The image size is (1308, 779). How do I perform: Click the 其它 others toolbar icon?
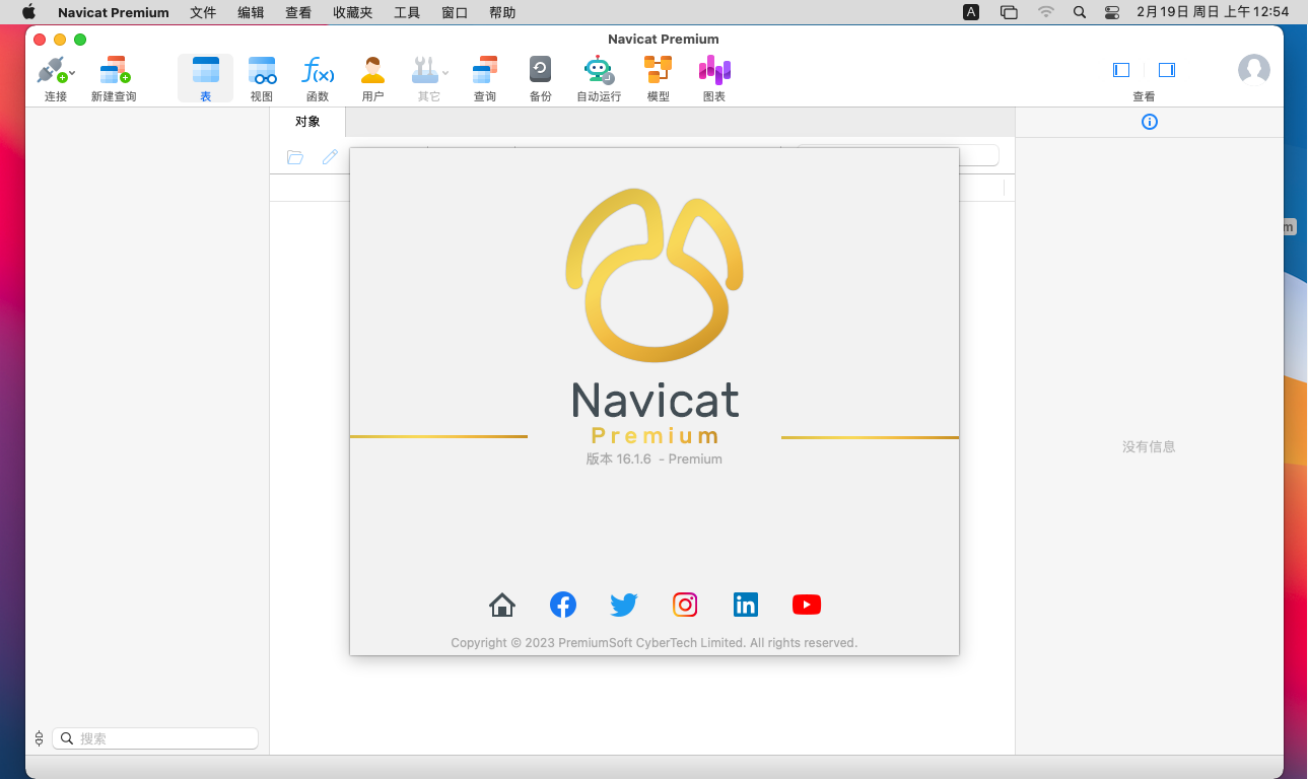424,71
